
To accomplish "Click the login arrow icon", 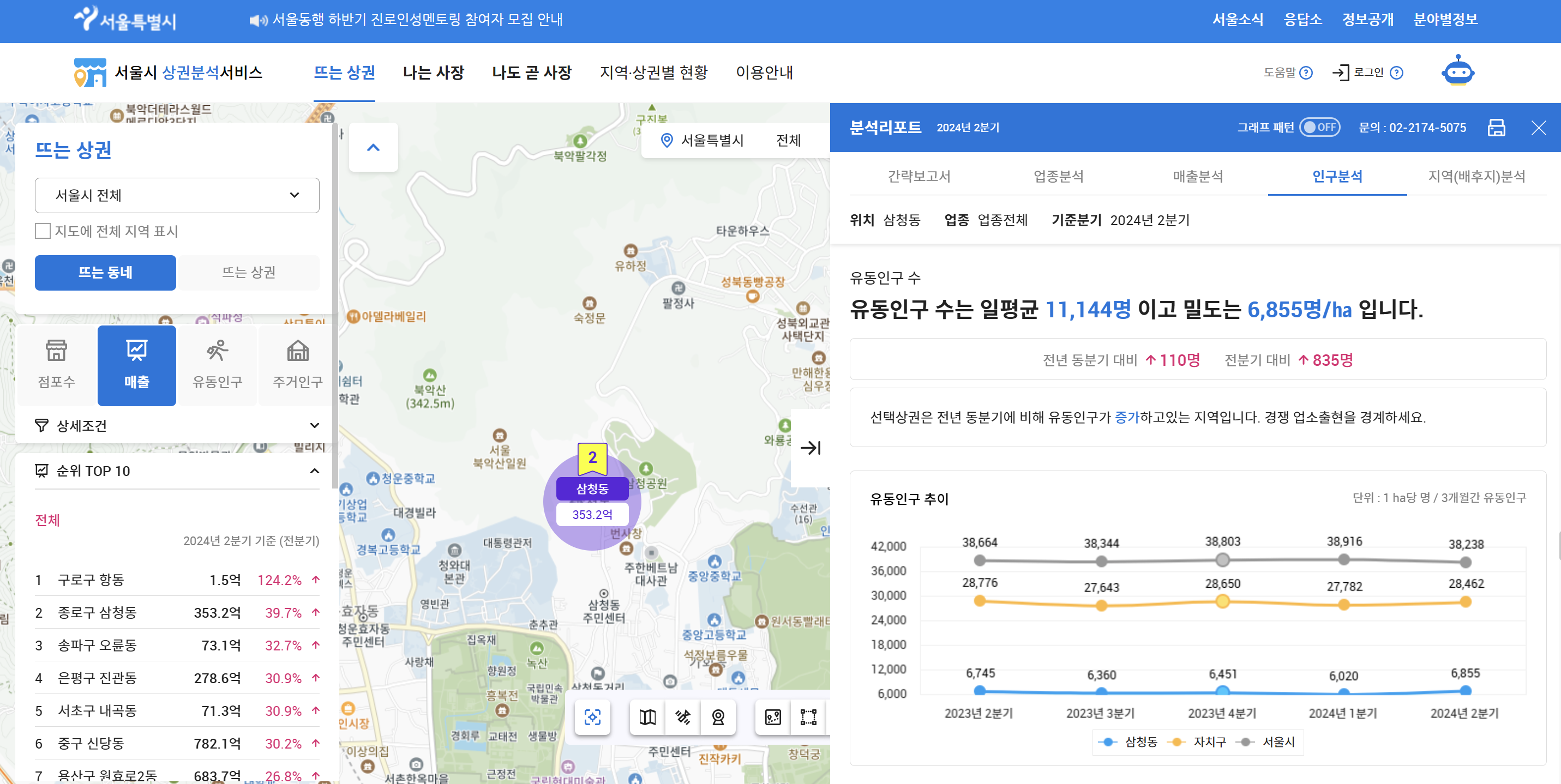I will point(1341,73).
